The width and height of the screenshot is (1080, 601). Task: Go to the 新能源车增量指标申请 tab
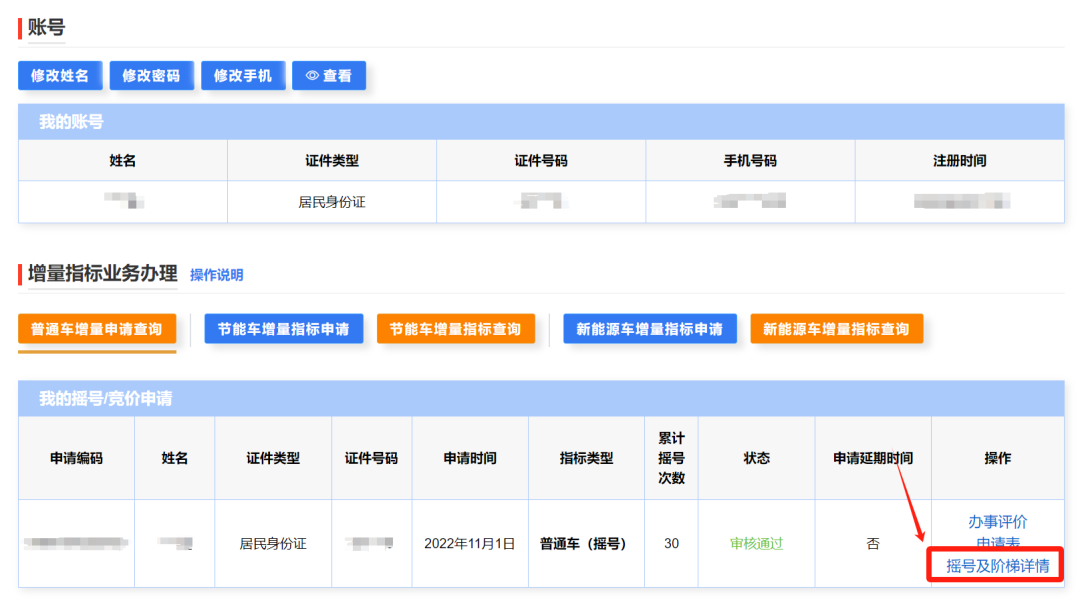click(650, 329)
